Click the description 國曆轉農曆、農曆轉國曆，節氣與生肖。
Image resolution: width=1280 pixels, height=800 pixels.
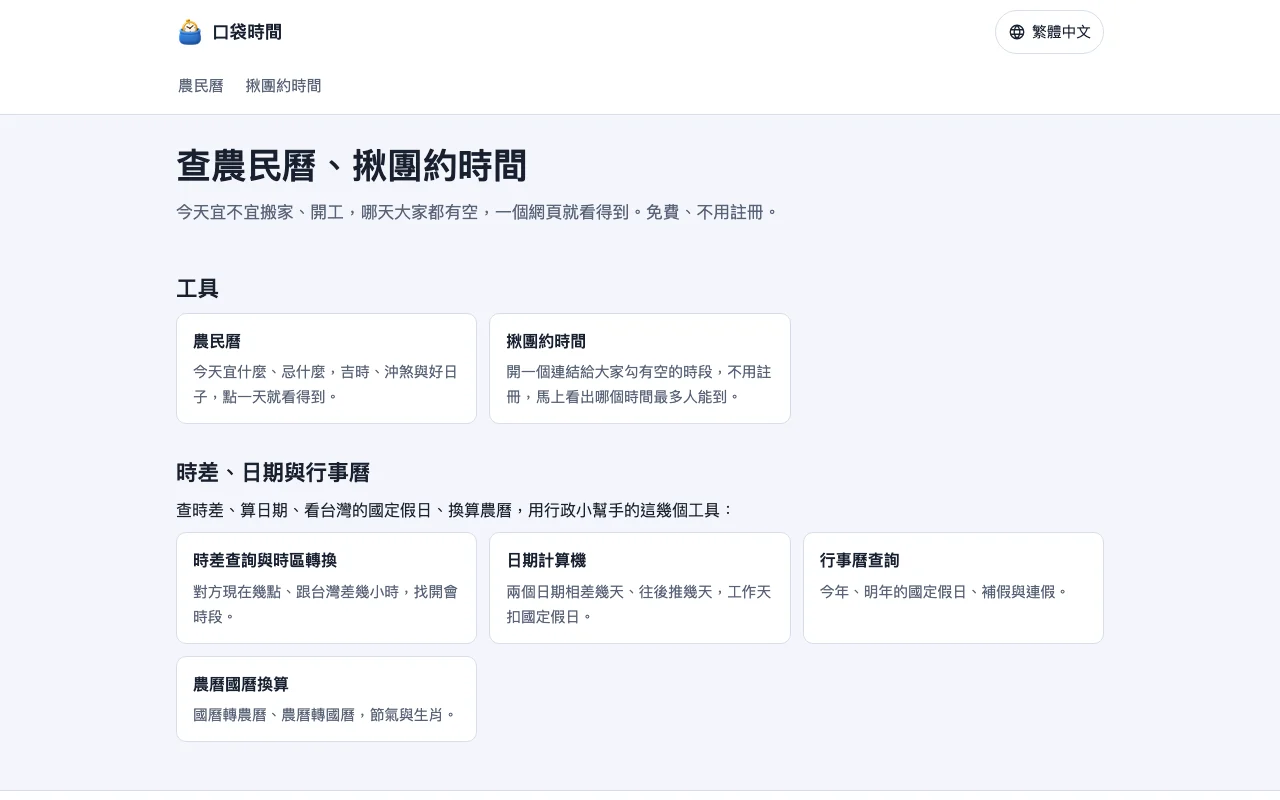point(325,715)
